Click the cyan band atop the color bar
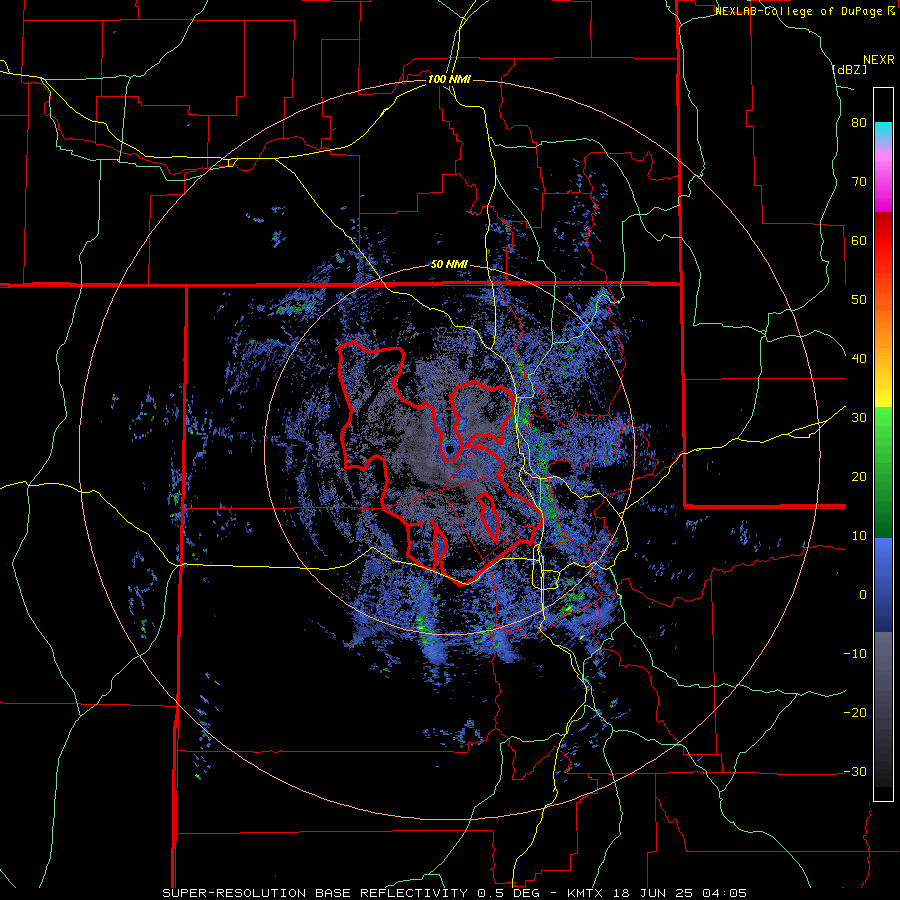This screenshot has width=900, height=900. [x=883, y=131]
